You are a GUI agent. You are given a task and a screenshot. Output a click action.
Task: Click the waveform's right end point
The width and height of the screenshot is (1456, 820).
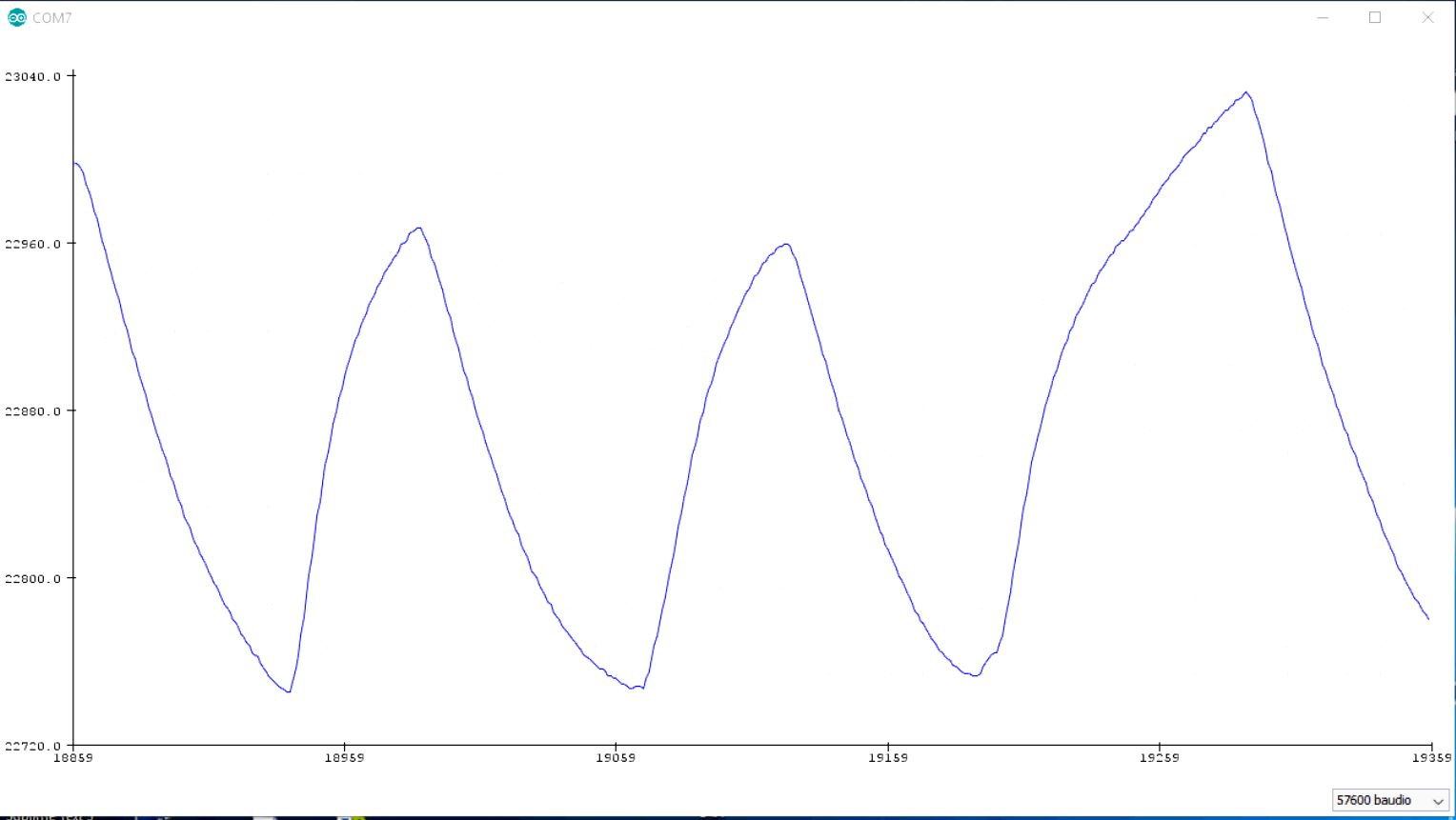click(1427, 618)
